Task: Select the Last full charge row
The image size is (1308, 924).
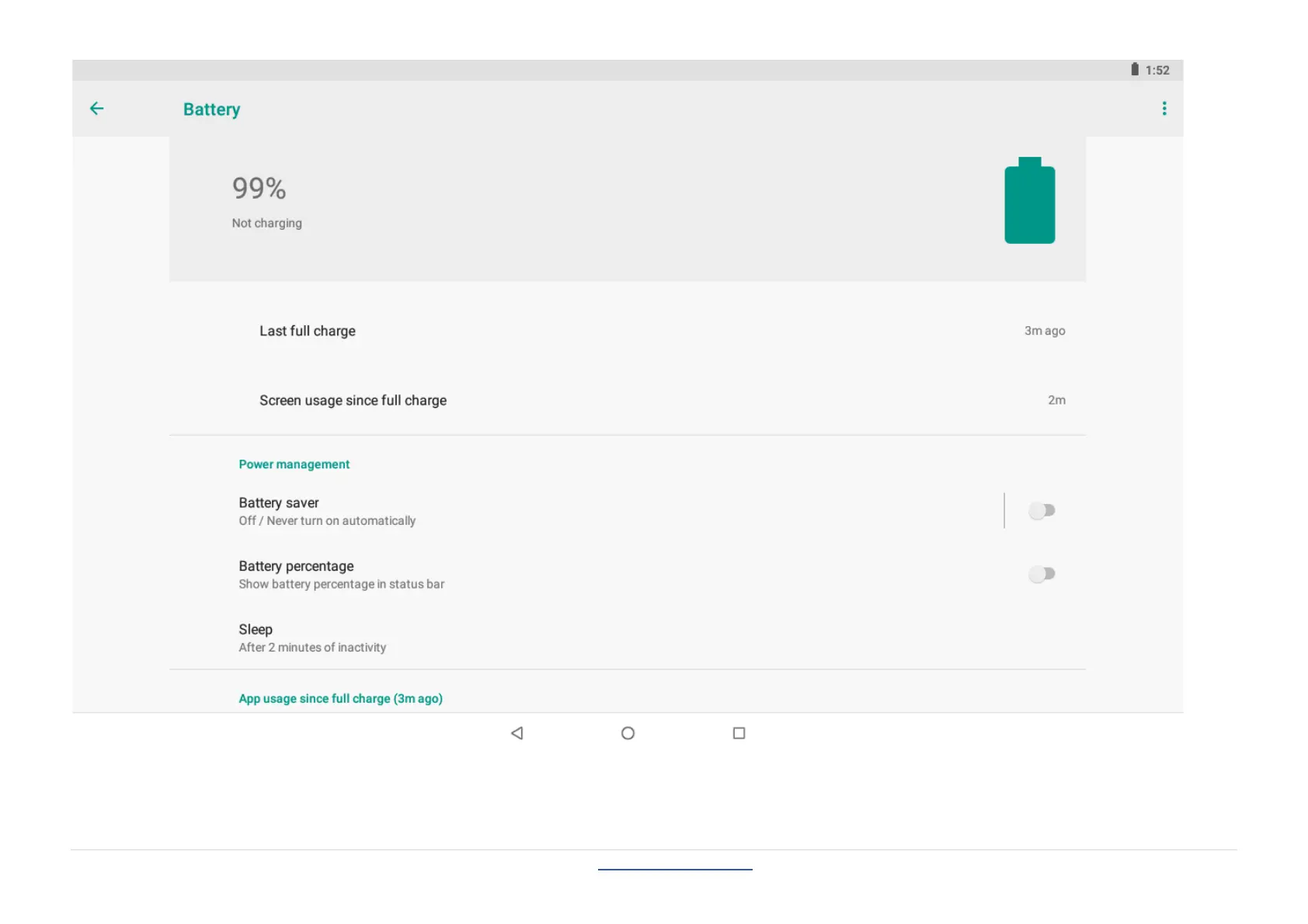Action: (308, 331)
